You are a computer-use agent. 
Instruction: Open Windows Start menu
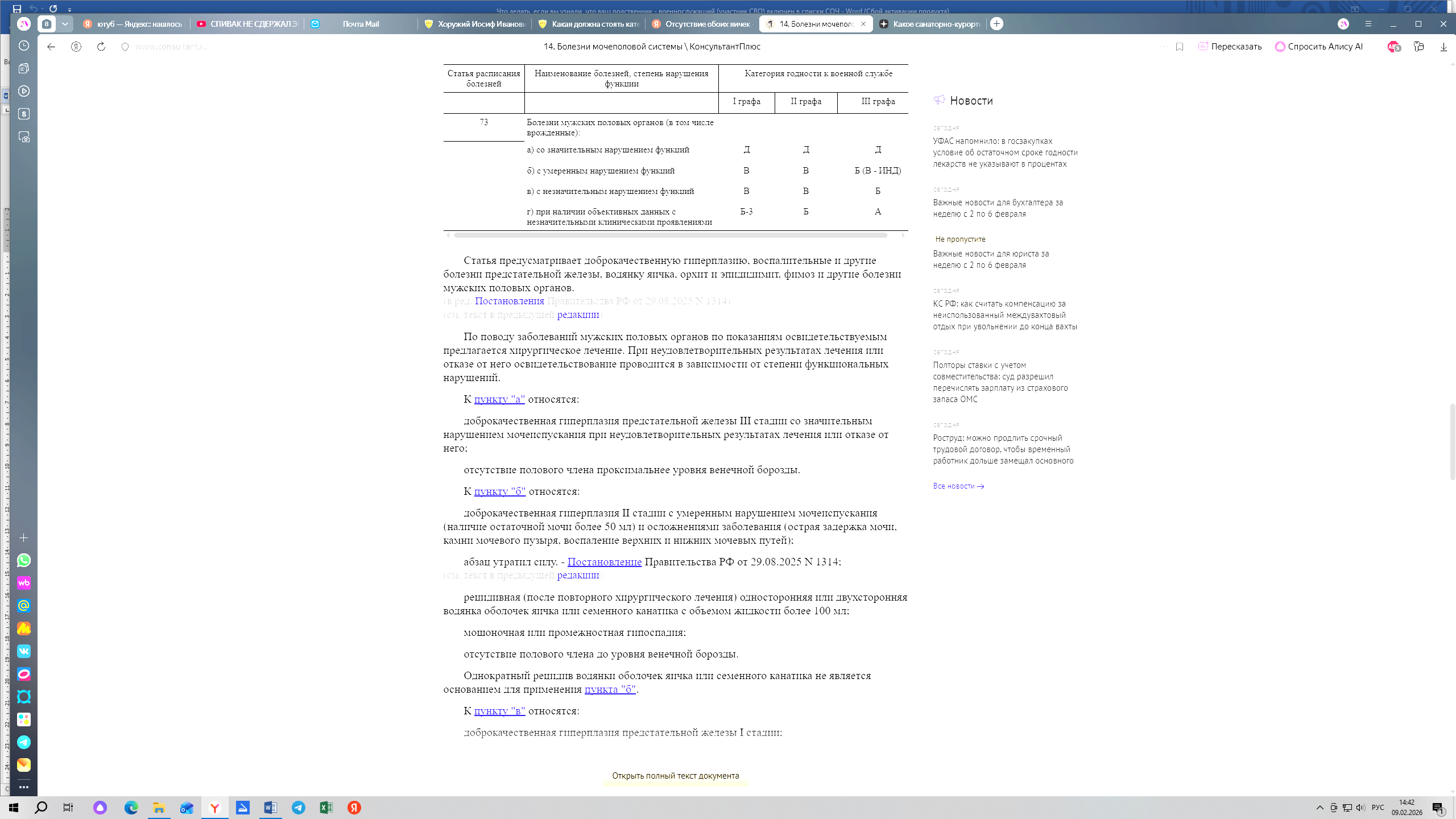click(14, 808)
